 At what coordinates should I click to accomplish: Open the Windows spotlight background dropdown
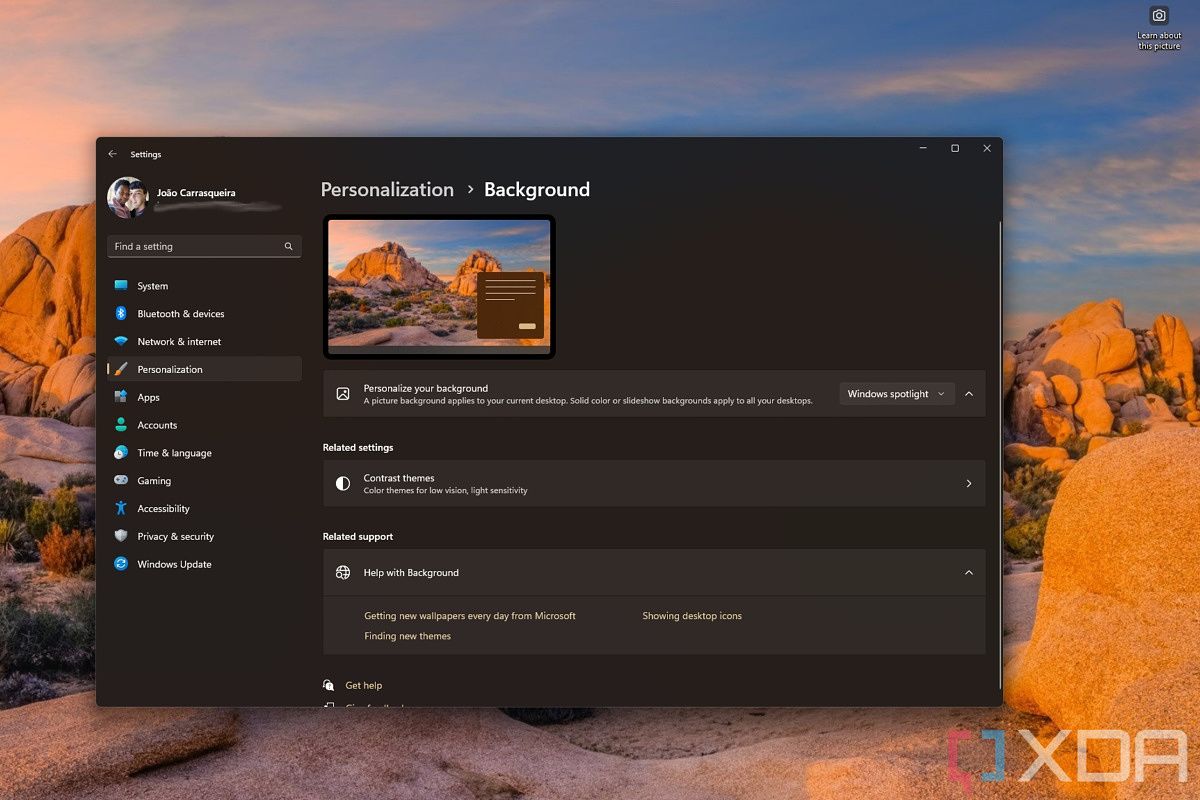(x=896, y=393)
